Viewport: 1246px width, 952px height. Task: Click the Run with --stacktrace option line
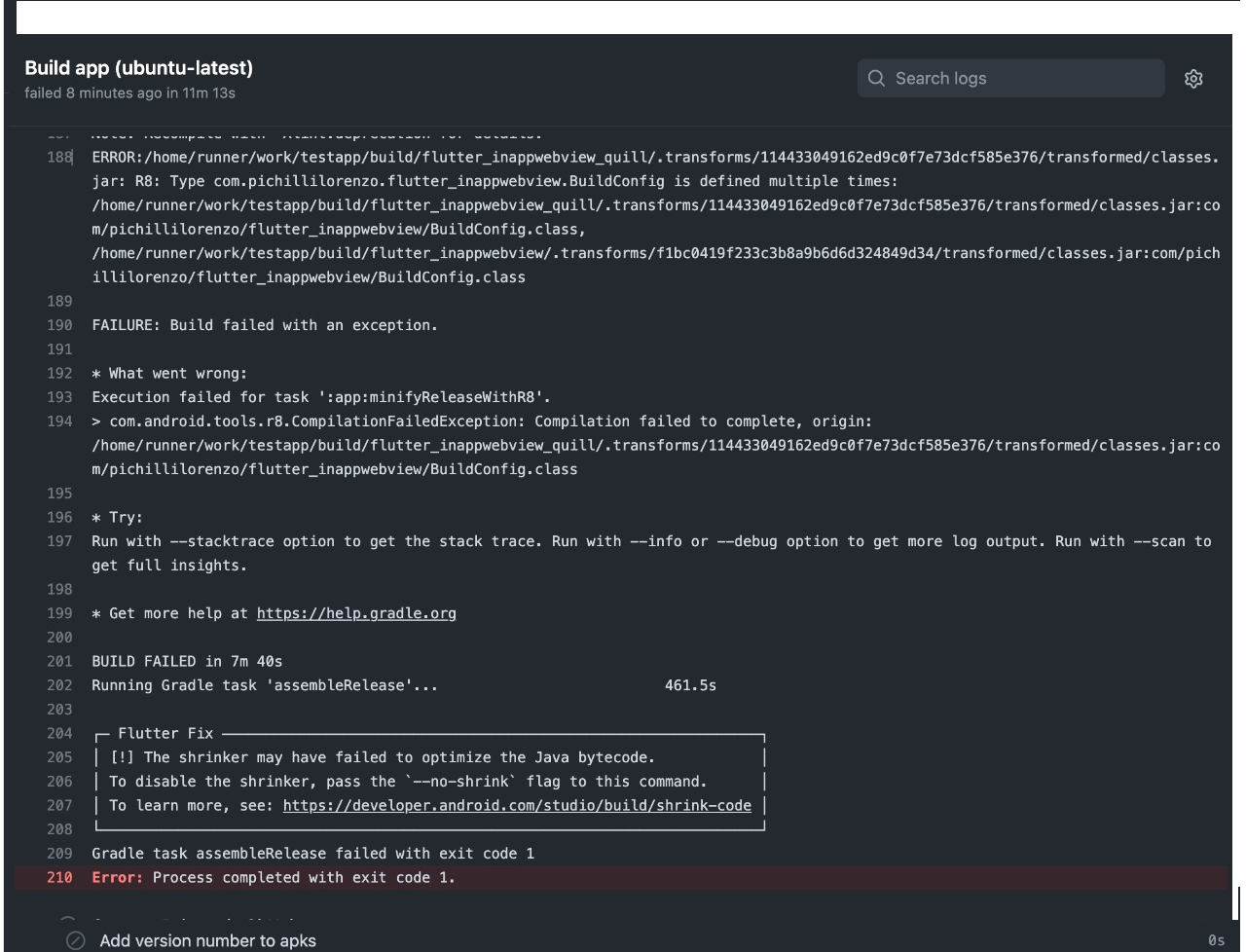pyautogui.click(x=651, y=553)
